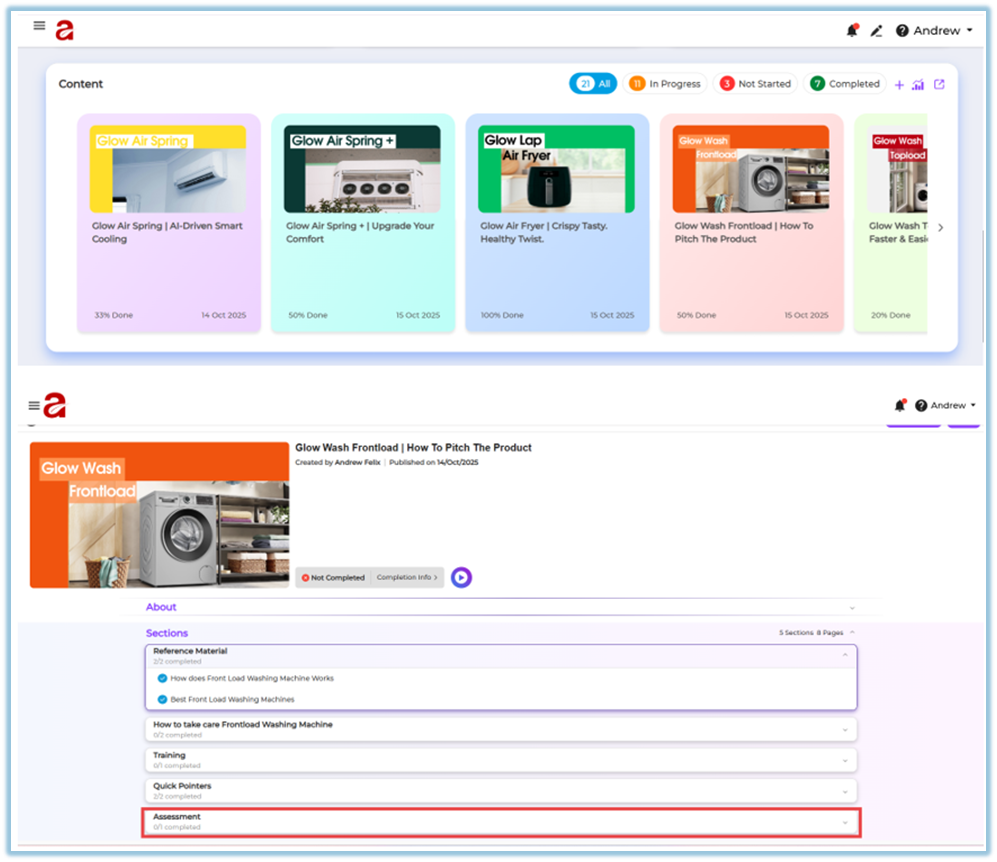Click the plus icon in Content panel
997x862 pixels.
pos(899,85)
